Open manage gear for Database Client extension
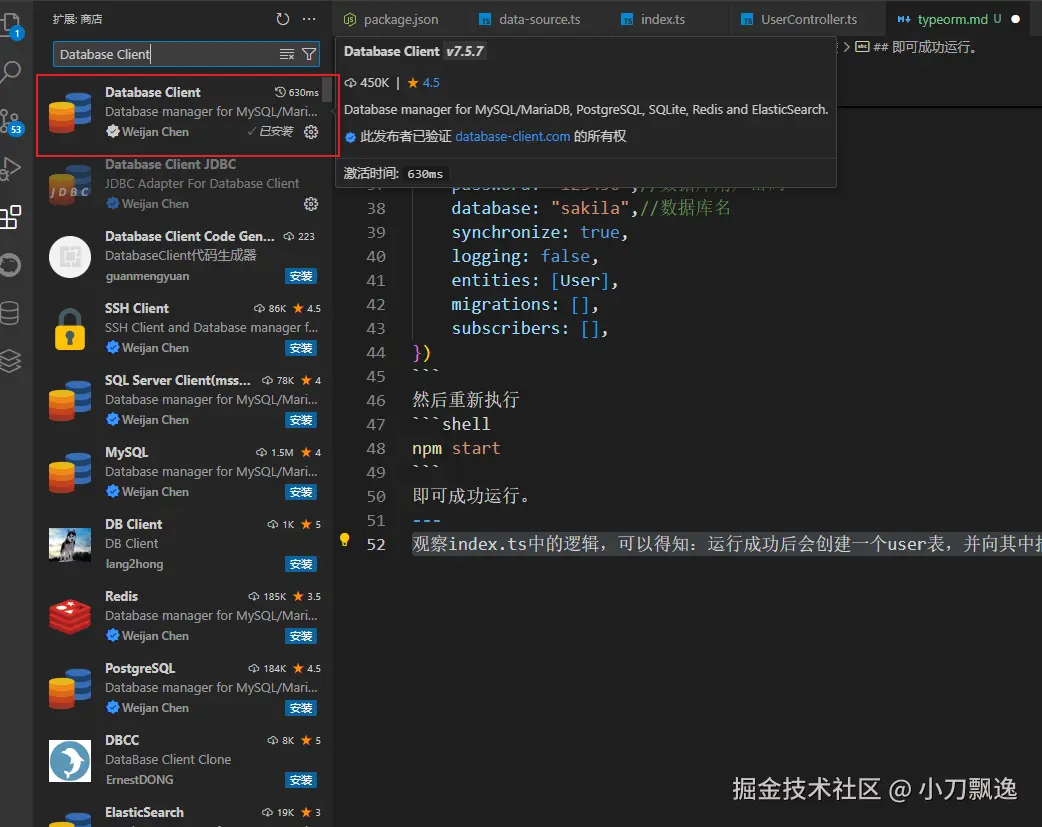This screenshot has width=1042, height=827. click(x=311, y=132)
